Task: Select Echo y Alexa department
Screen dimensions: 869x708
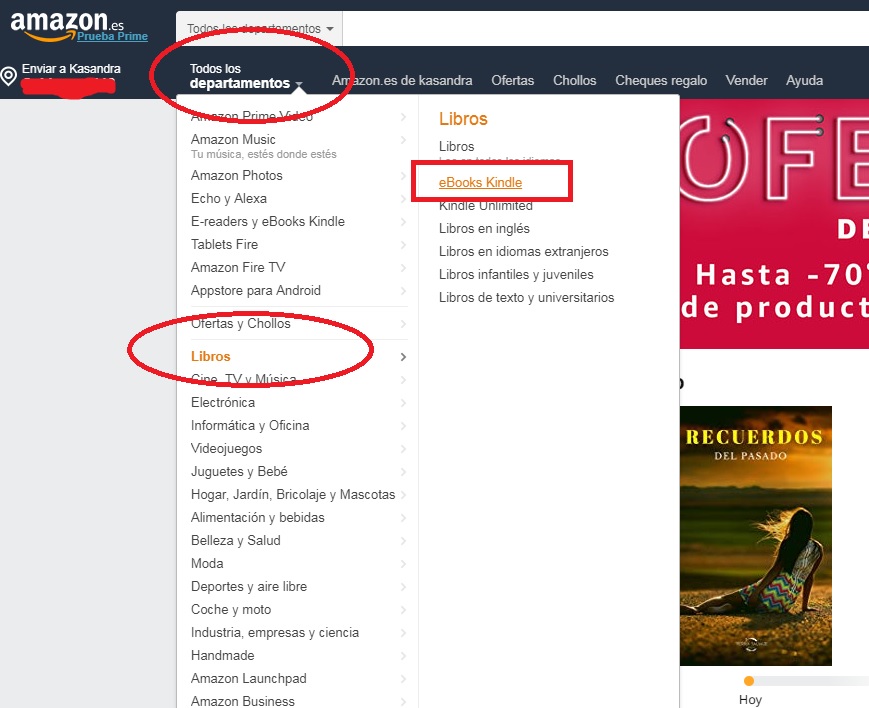Action: tap(230, 198)
